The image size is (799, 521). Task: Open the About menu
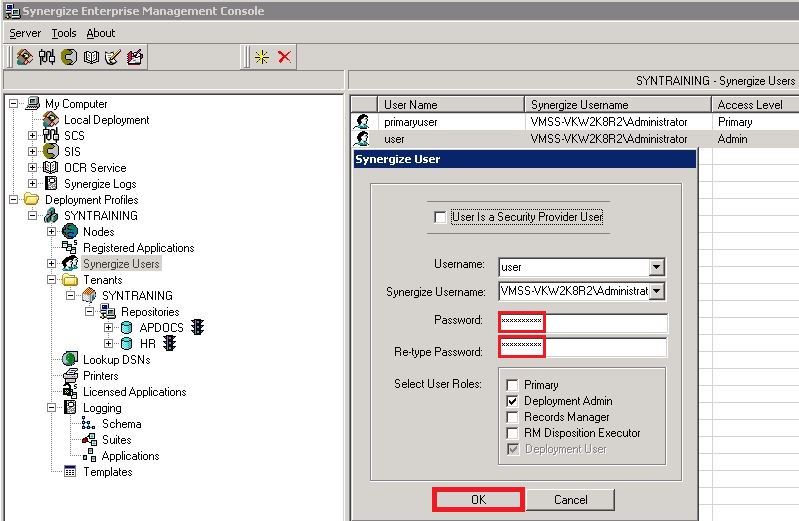coord(101,33)
